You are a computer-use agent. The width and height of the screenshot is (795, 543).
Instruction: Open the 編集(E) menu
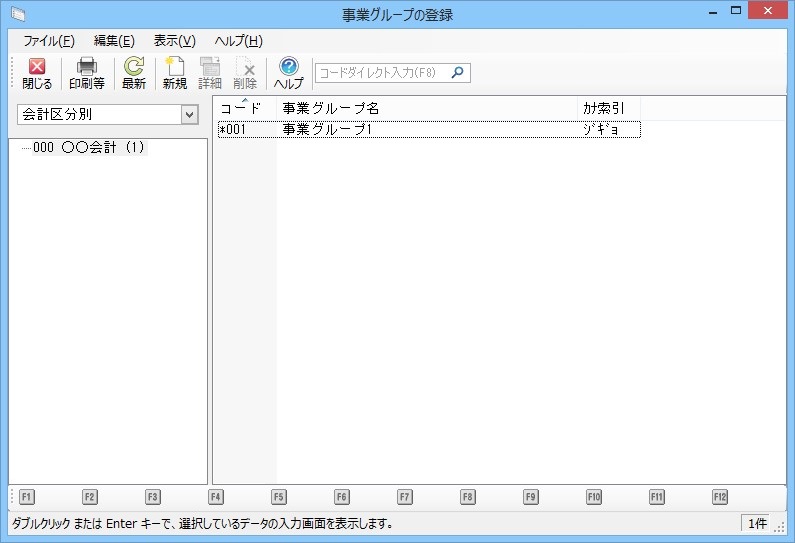pyautogui.click(x=114, y=41)
